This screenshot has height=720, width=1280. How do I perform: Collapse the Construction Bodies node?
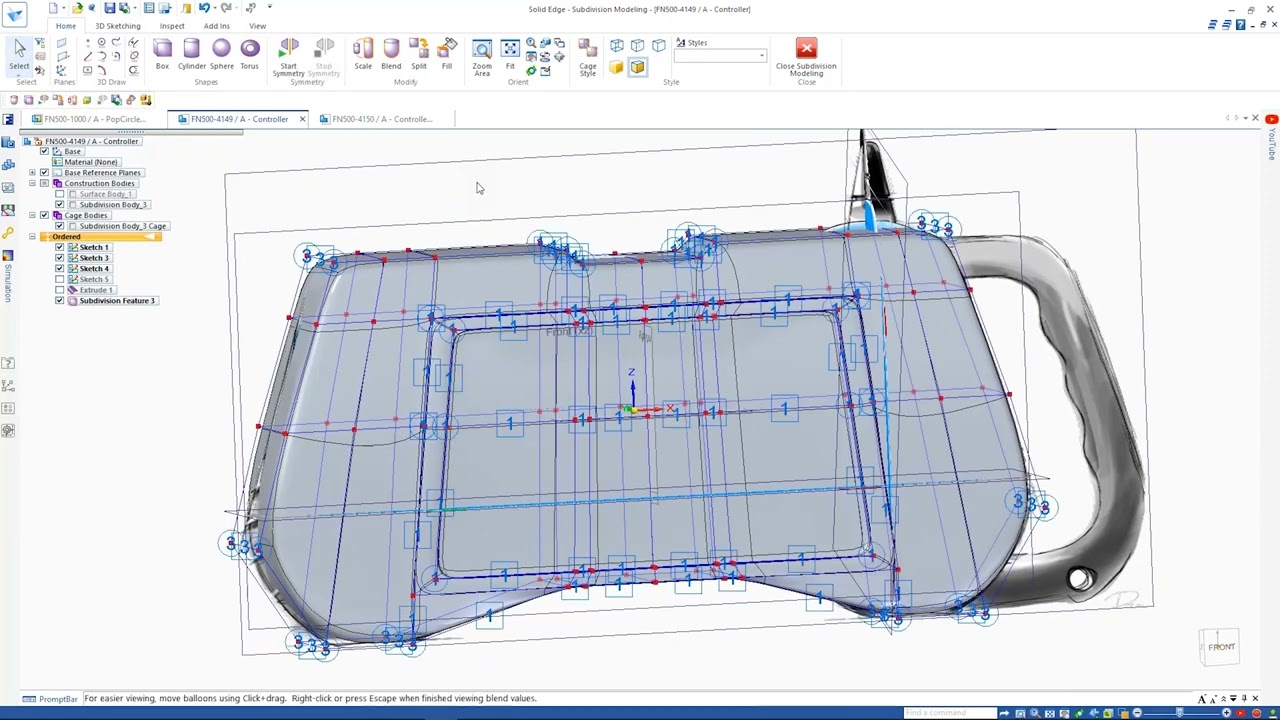32,184
